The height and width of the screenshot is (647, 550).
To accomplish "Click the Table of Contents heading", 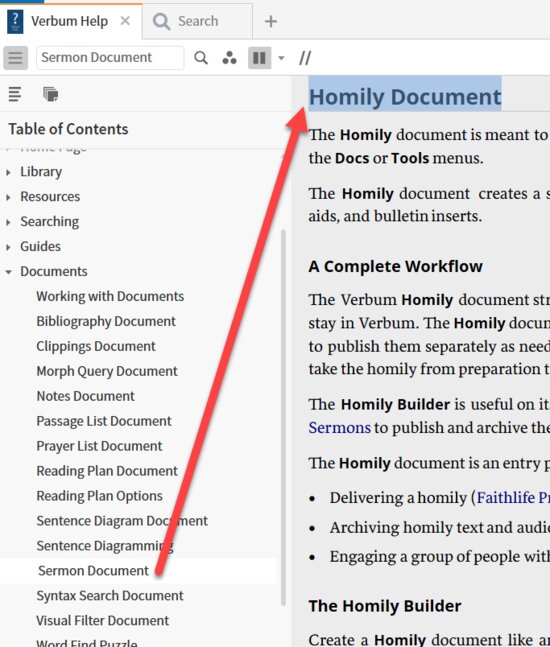I will tap(68, 129).
